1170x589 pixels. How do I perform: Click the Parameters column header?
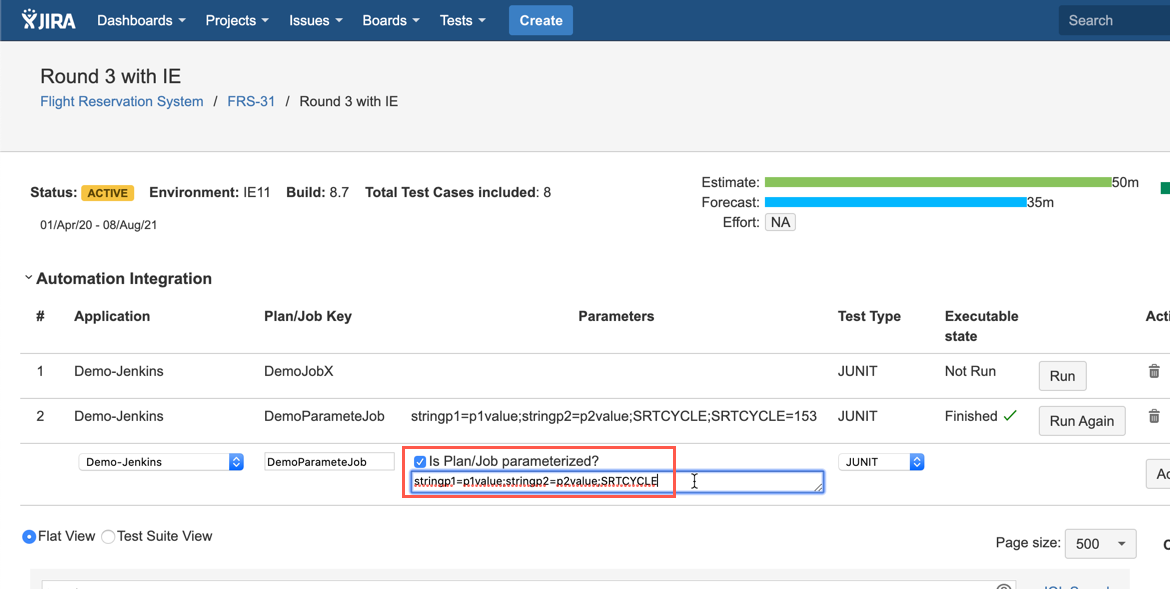pyautogui.click(x=616, y=317)
